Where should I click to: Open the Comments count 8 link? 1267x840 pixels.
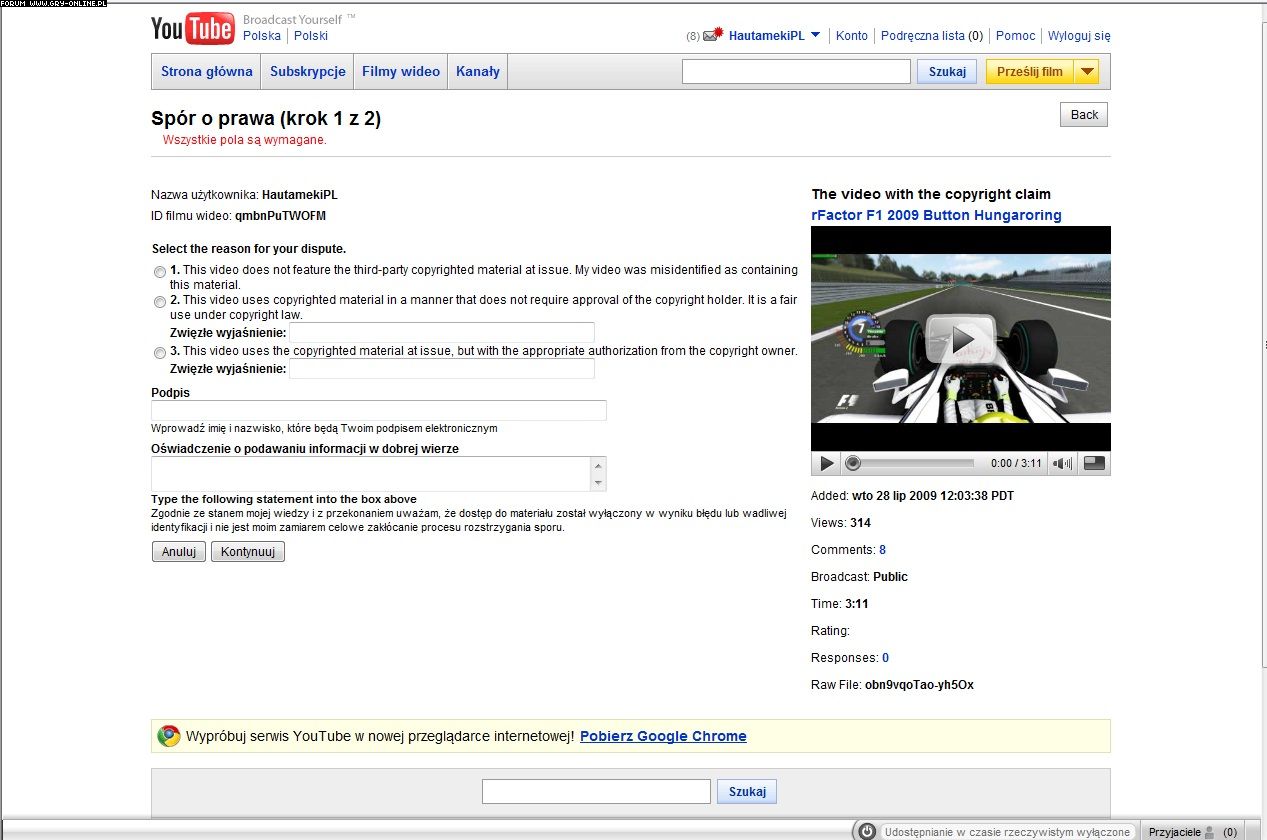click(883, 550)
